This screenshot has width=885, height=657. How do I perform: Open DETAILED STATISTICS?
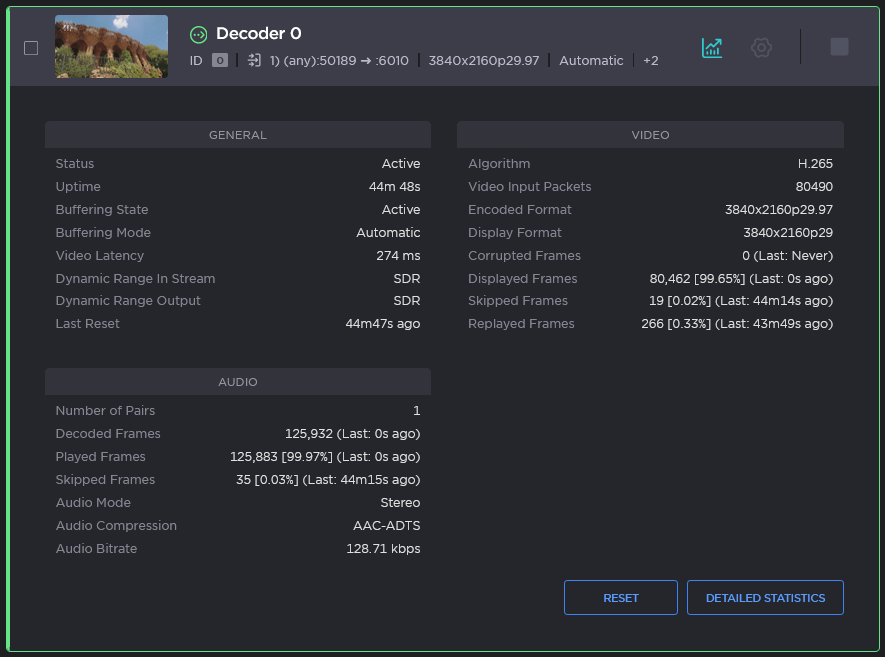click(x=765, y=598)
